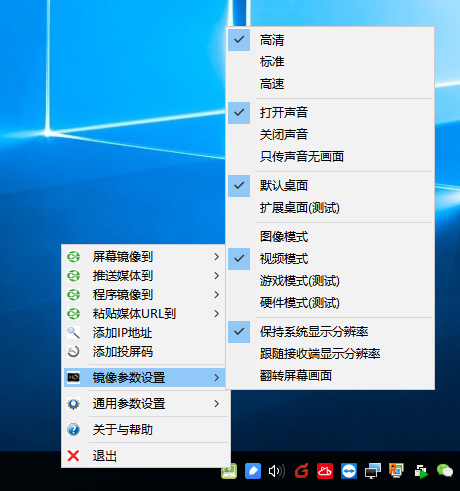Choose 打开声音 option
Screen dimensions: 460x491
coord(330,113)
